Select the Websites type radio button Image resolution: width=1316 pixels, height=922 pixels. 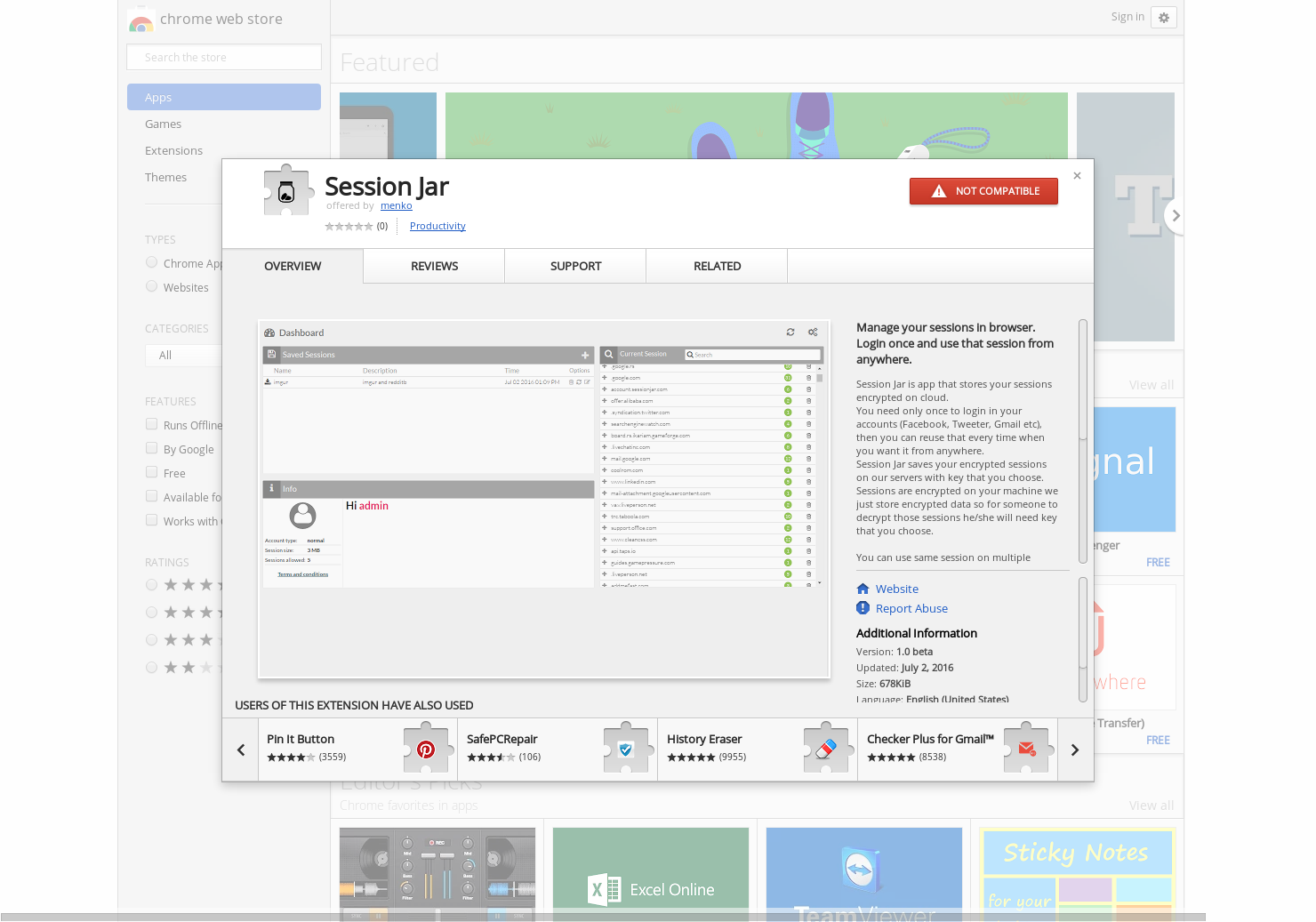tap(151, 286)
